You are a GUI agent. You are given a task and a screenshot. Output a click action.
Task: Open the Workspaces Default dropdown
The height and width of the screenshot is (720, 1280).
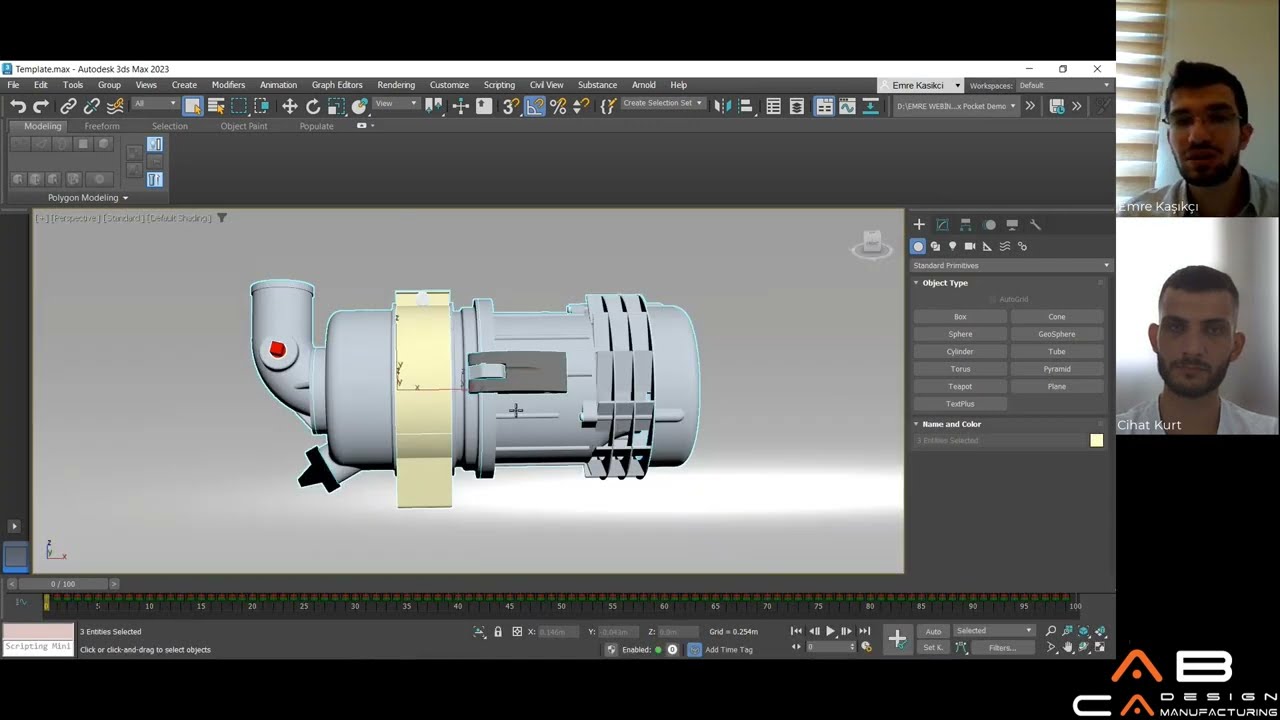[x=1064, y=86]
